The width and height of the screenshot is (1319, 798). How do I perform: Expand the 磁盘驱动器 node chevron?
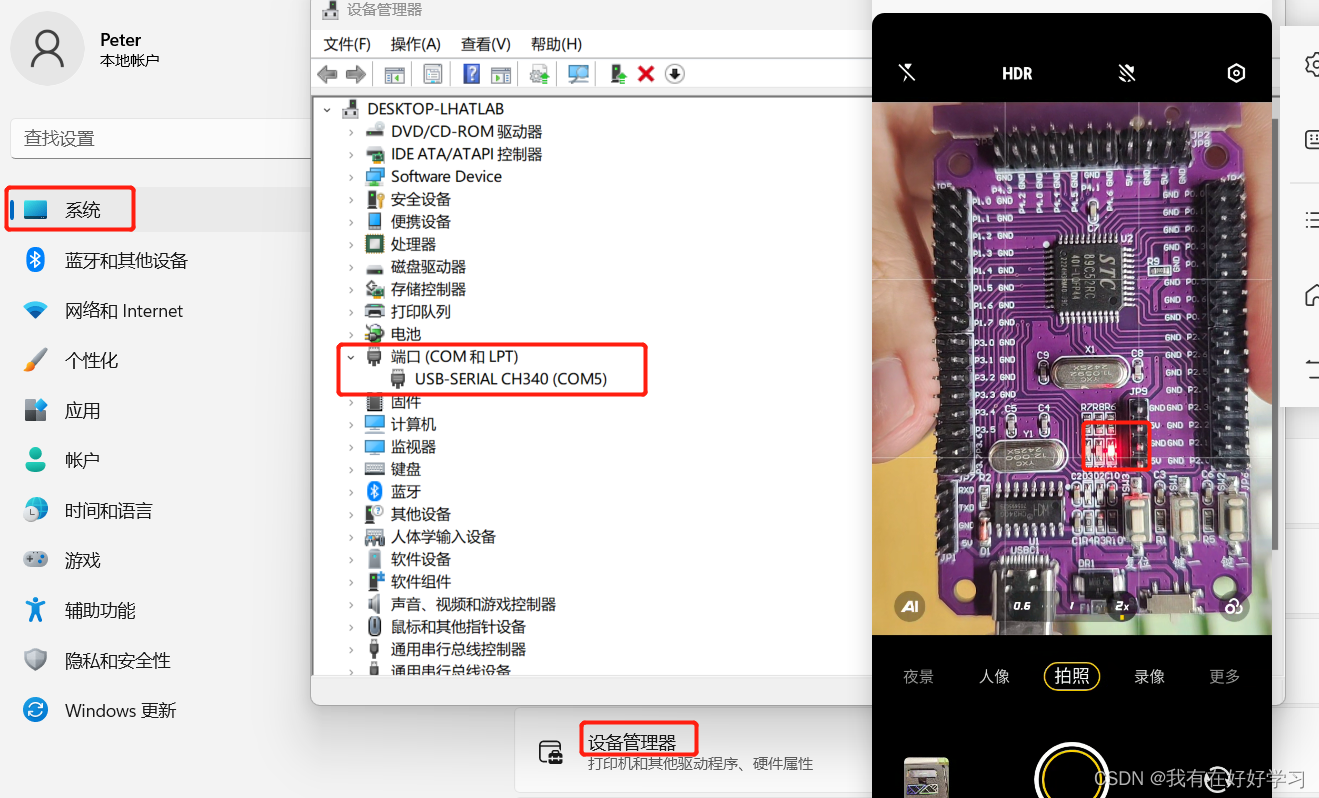(351, 267)
